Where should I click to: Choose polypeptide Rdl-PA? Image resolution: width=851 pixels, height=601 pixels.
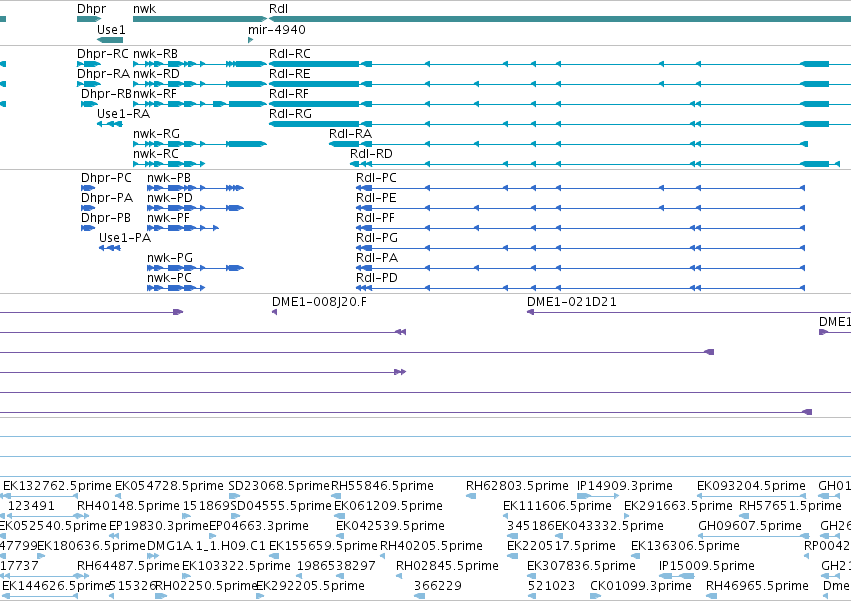[377, 258]
